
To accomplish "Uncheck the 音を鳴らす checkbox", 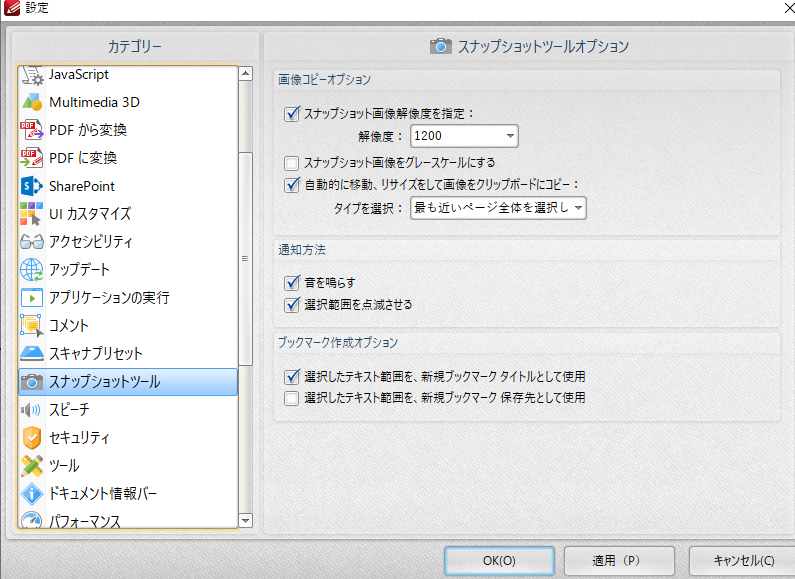I will (x=292, y=282).
